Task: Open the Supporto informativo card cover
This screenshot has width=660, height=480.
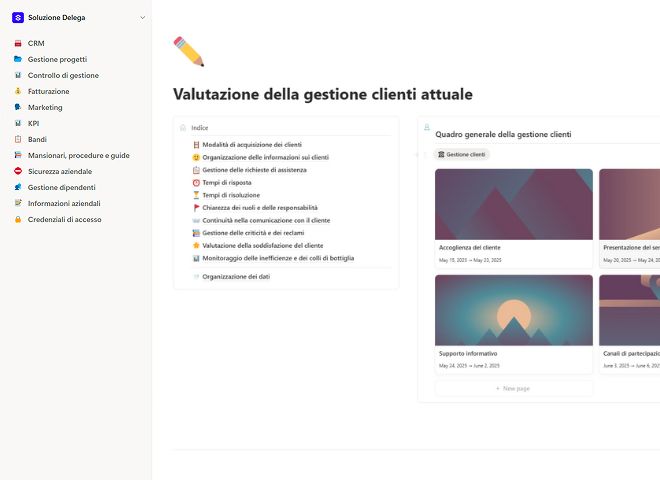Action: pyautogui.click(x=514, y=310)
